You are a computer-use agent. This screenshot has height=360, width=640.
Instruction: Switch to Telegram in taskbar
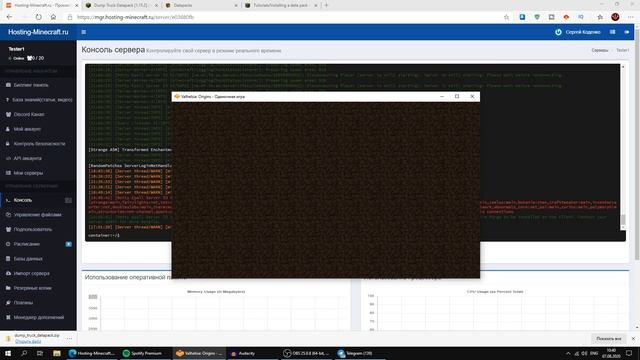(359, 353)
